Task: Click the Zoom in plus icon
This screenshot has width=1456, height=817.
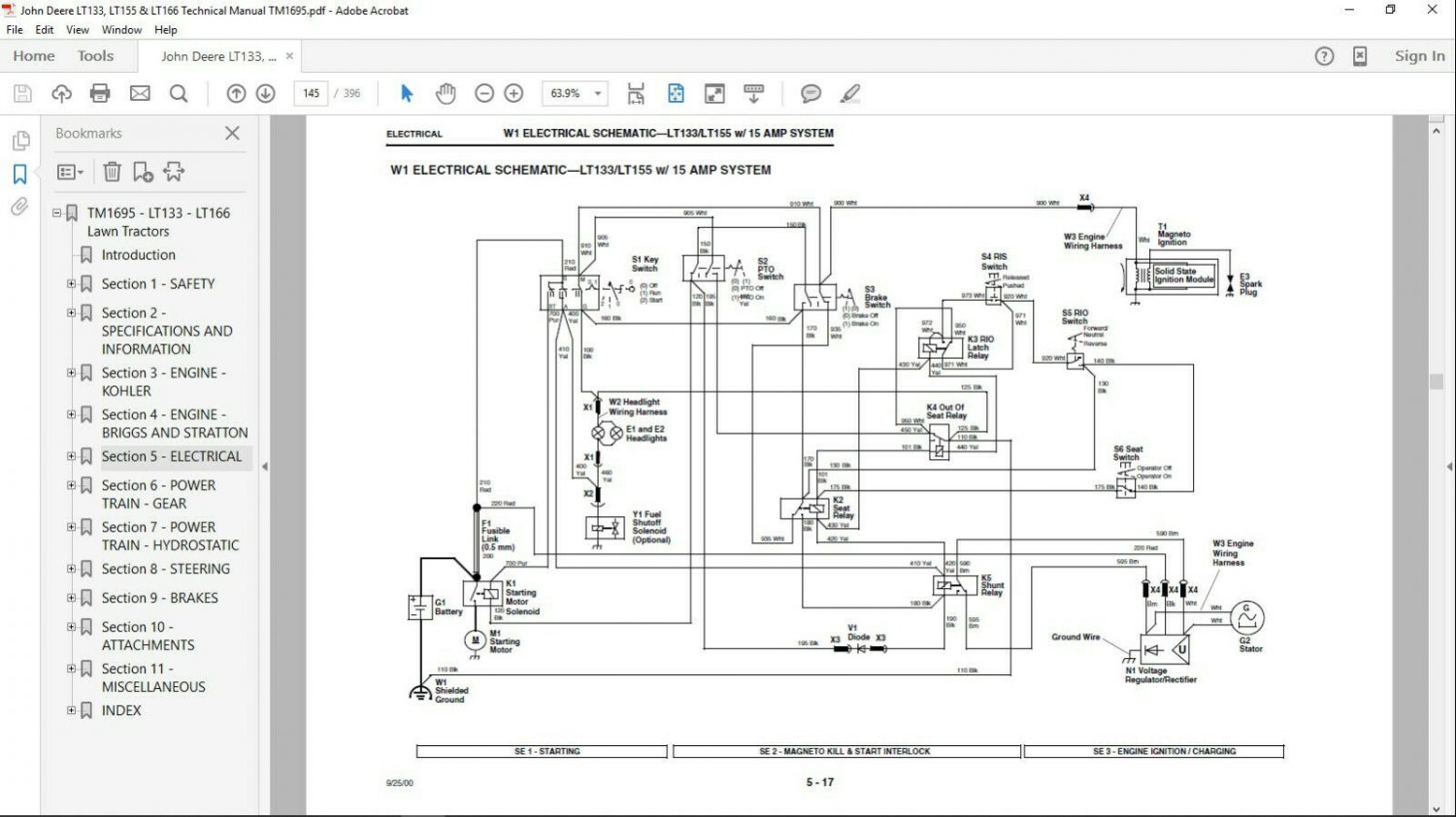Action: (x=514, y=93)
